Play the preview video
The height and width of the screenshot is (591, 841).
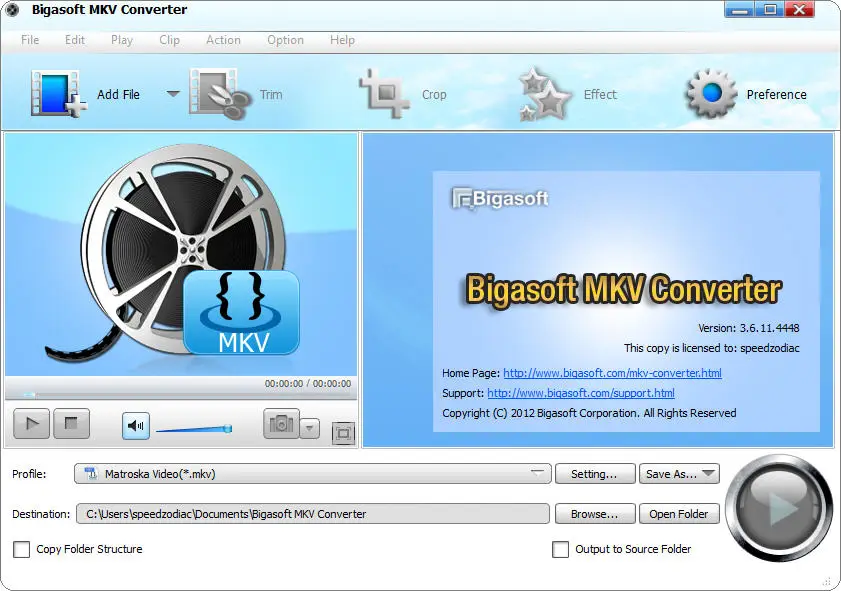(32, 424)
